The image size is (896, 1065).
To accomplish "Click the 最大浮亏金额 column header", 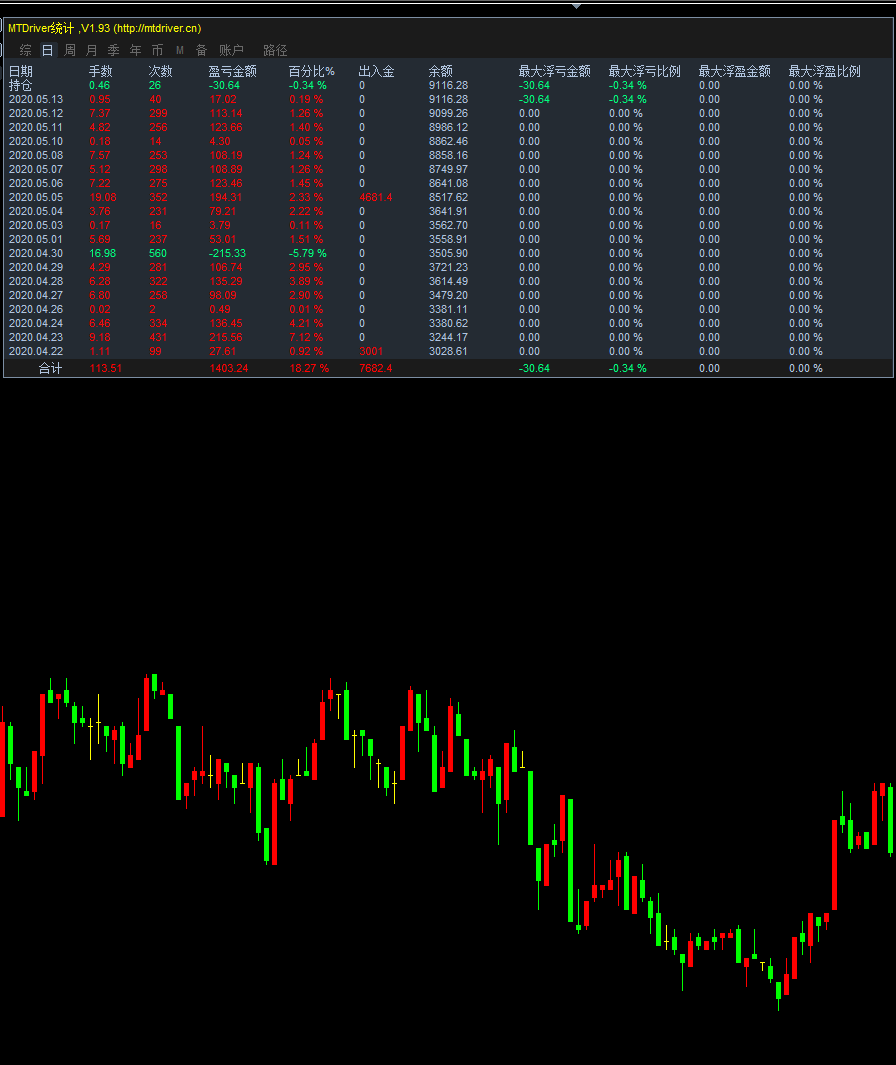I will (x=554, y=71).
